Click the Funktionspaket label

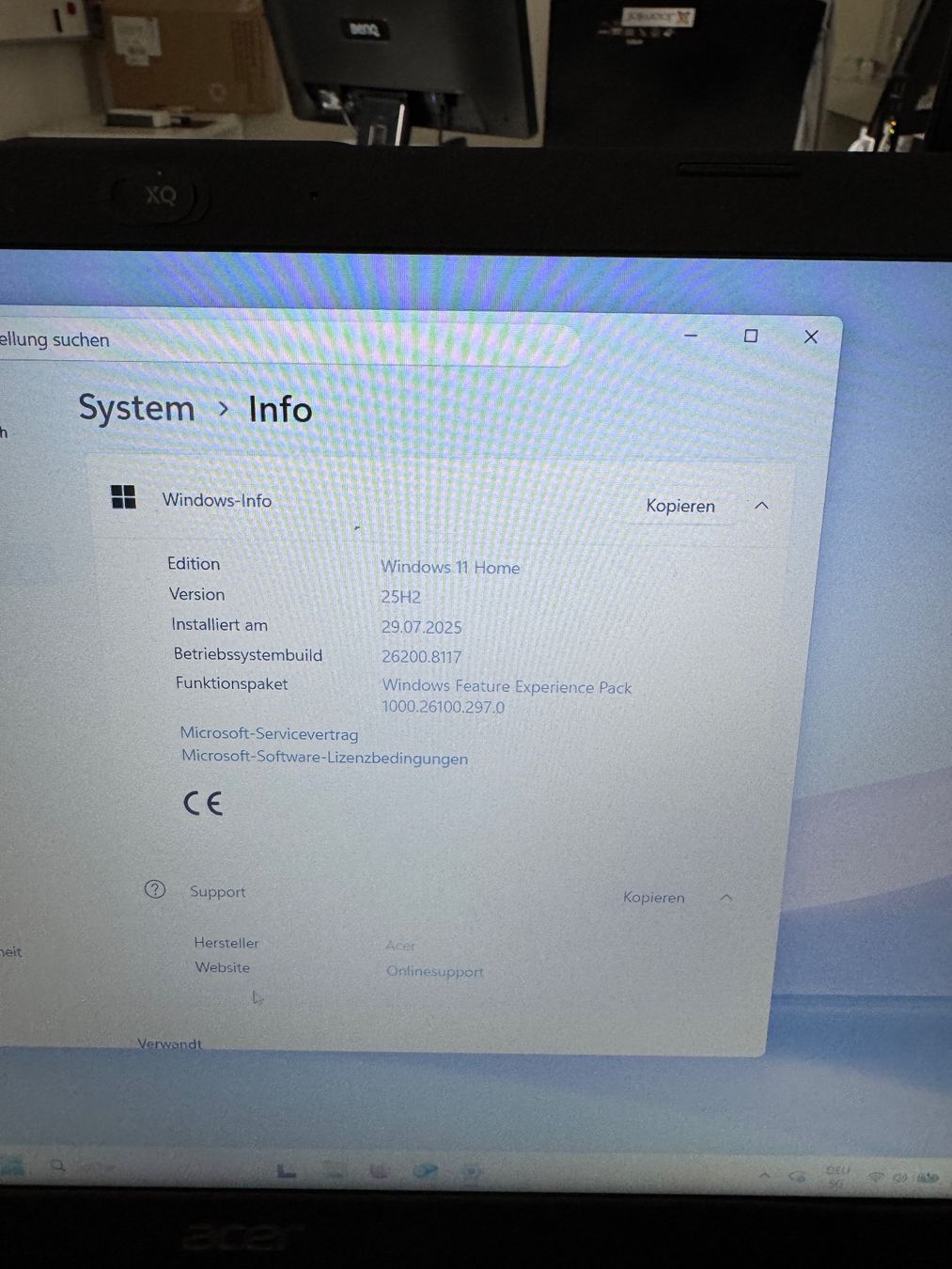click(x=231, y=683)
